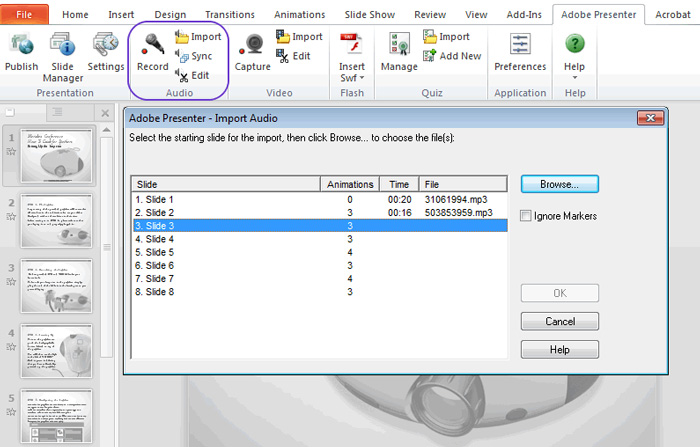The height and width of the screenshot is (447, 700).
Task: Click Edit in the Video group
Action: (293, 56)
